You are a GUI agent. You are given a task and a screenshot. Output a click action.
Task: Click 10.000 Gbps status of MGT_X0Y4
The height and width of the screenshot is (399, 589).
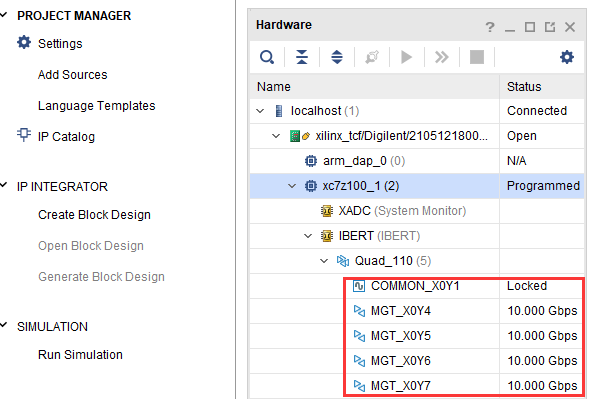tap(542, 311)
